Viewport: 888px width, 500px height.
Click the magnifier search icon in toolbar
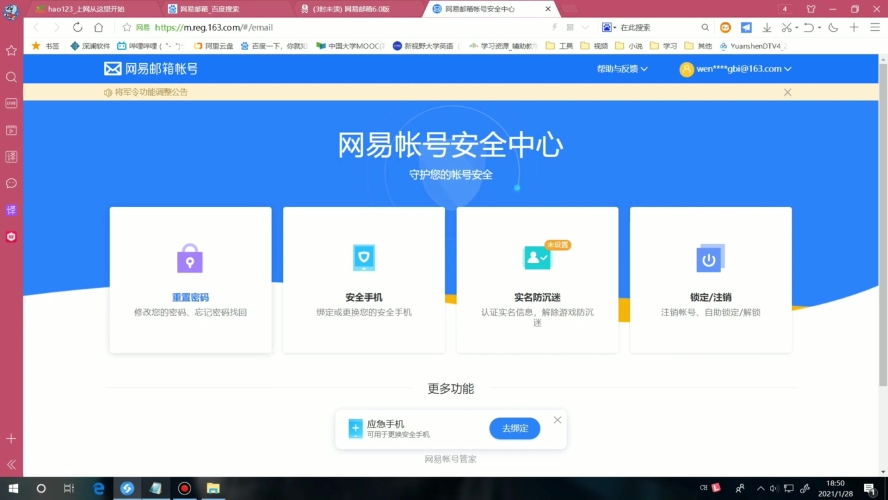pyautogui.click(x=705, y=27)
